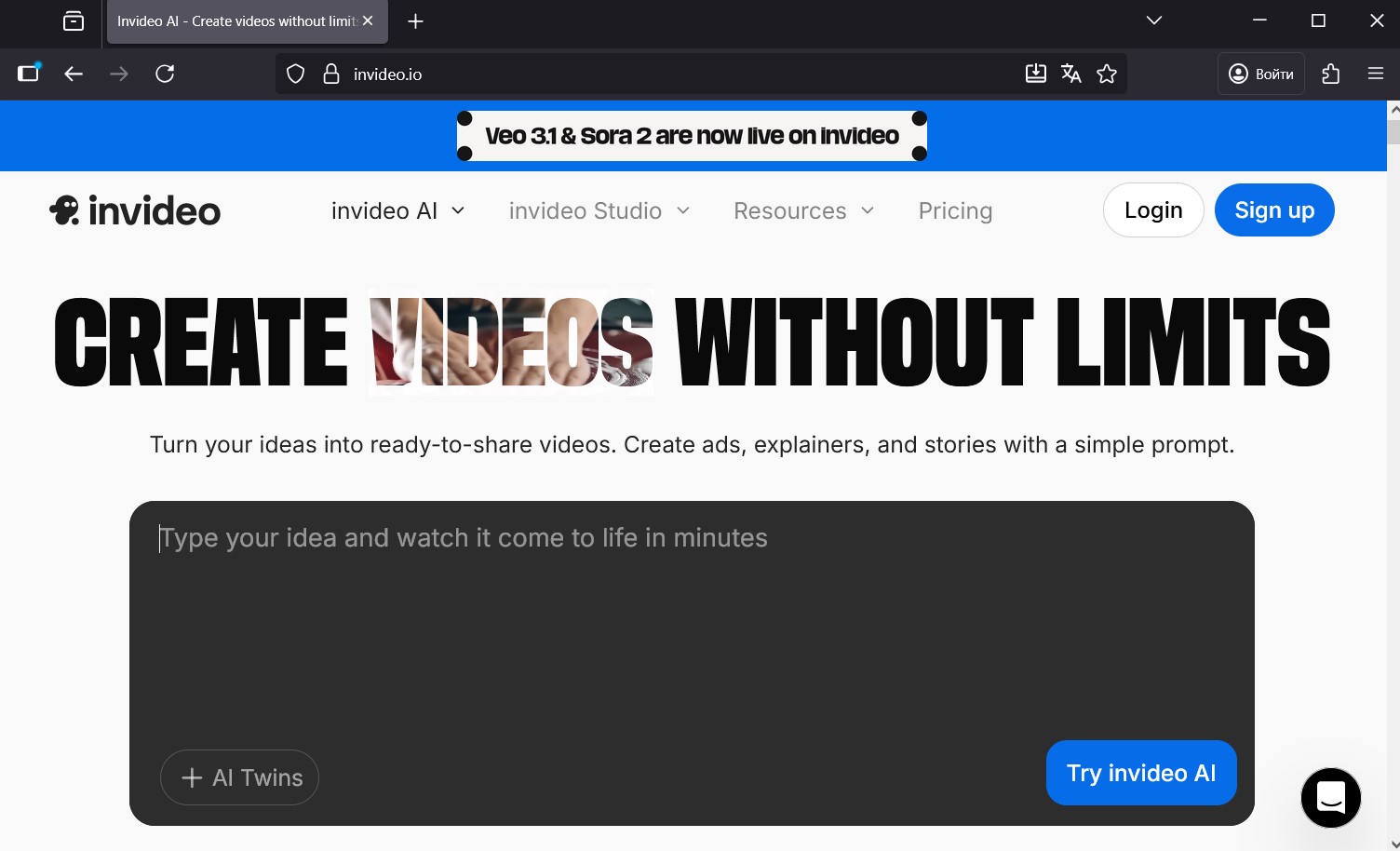Screen dimensions: 1400x851
Task: Go back to previous page
Action: coord(74,74)
